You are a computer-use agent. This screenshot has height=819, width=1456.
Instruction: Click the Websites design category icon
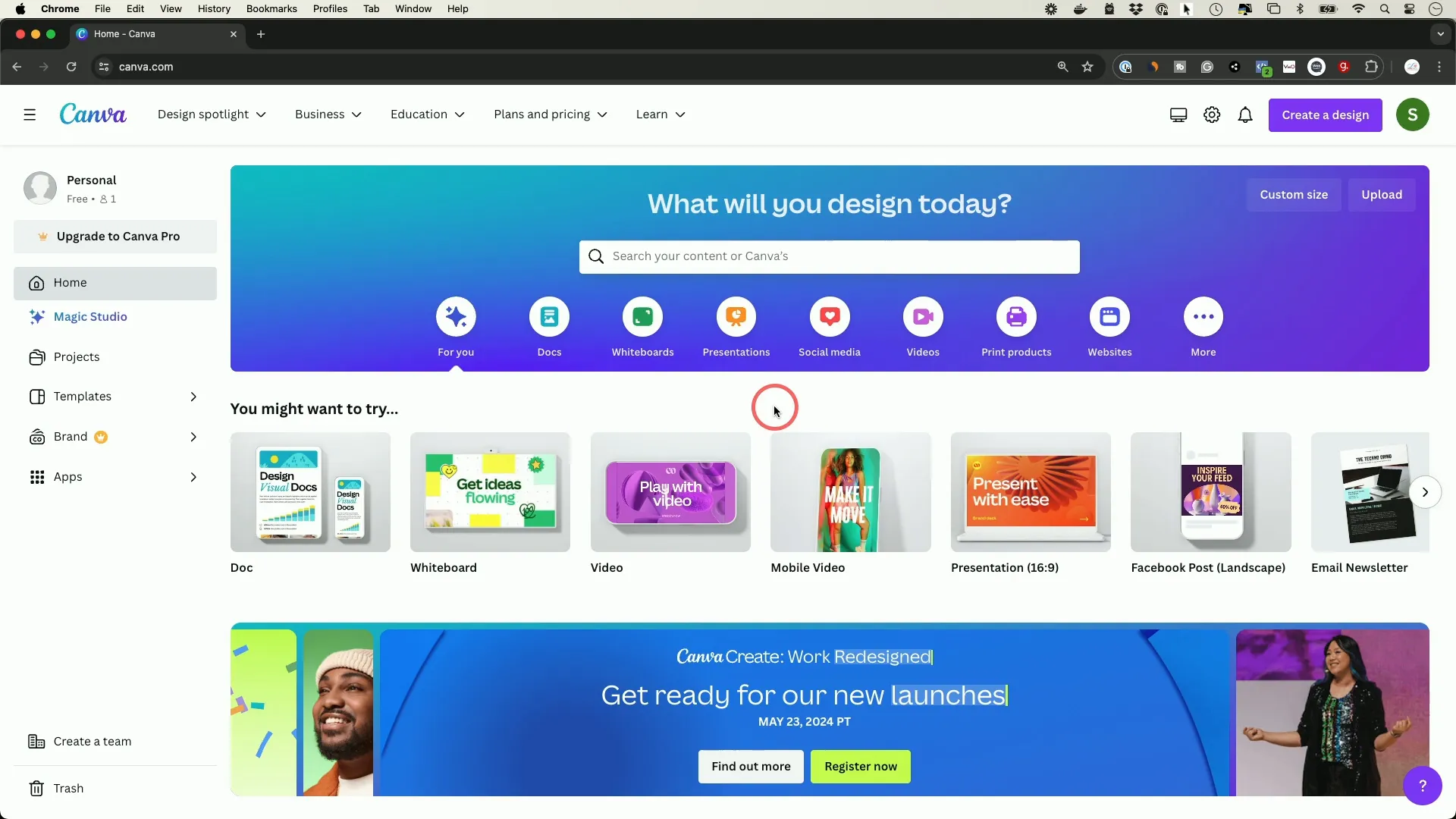coord(1110,317)
